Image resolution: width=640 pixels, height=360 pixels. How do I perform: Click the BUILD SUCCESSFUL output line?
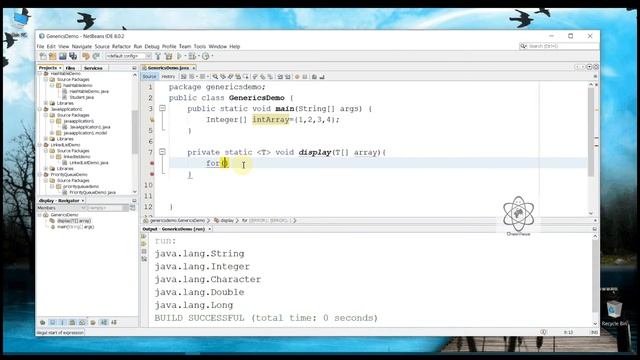[x=266, y=318]
